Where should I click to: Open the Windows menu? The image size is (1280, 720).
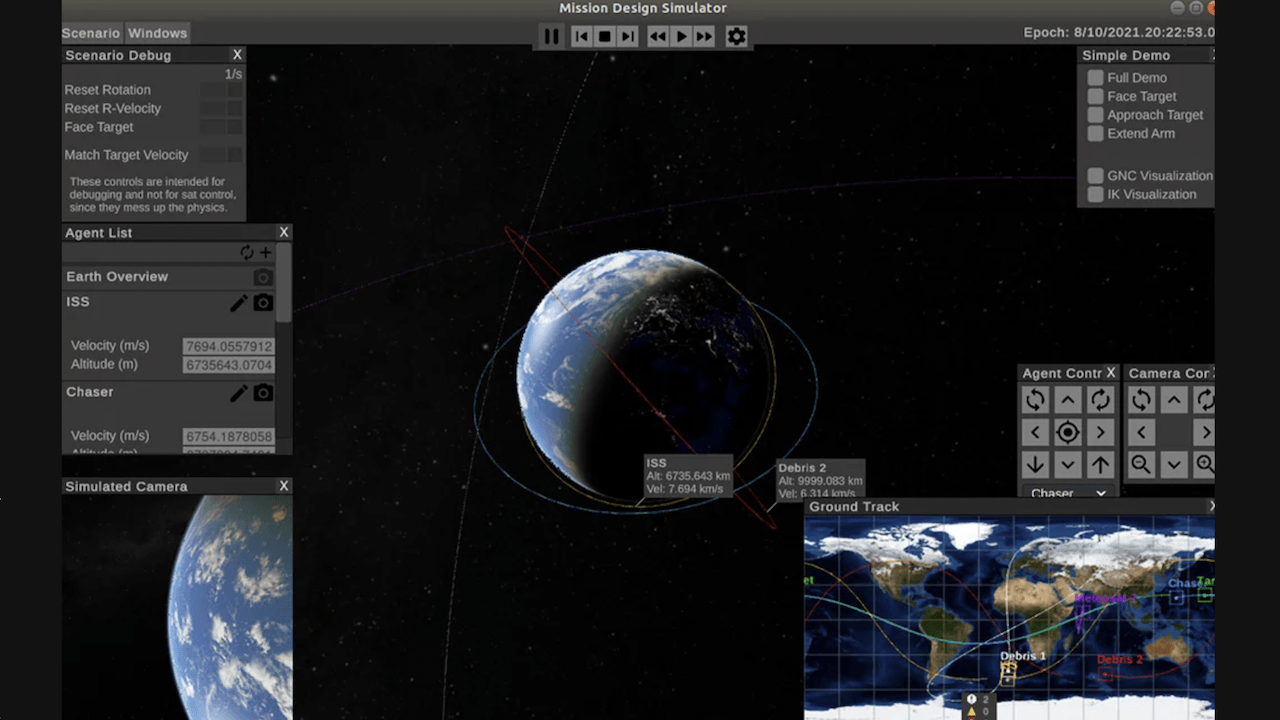click(x=157, y=32)
